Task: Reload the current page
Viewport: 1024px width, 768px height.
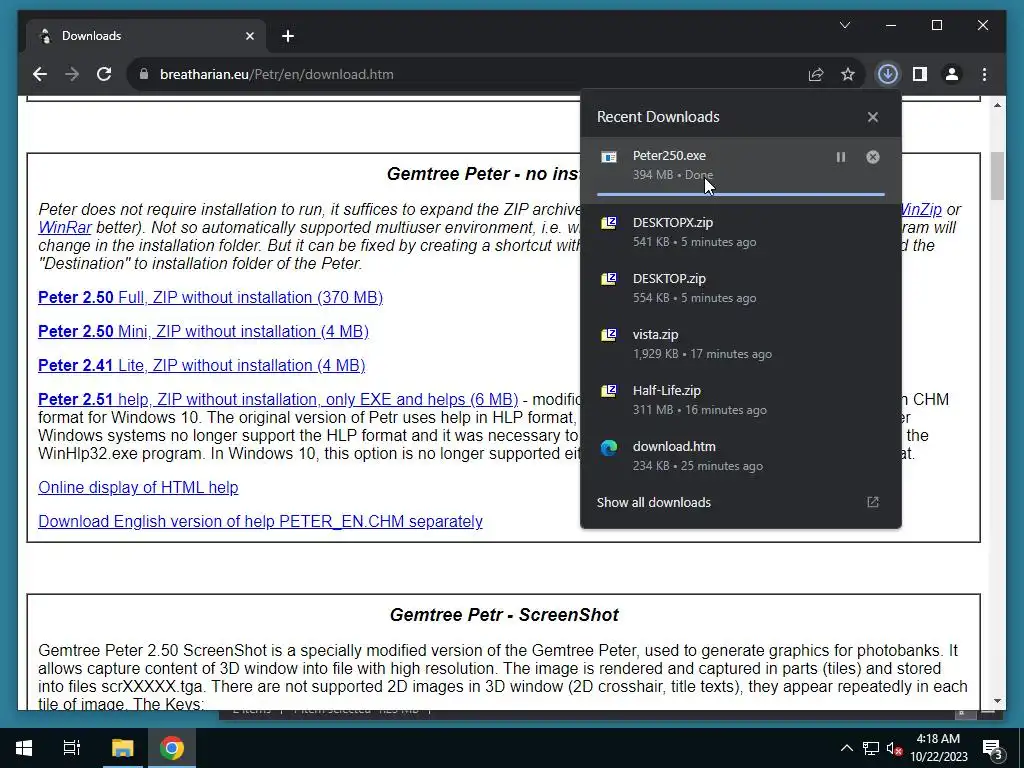Action: point(104,74)
